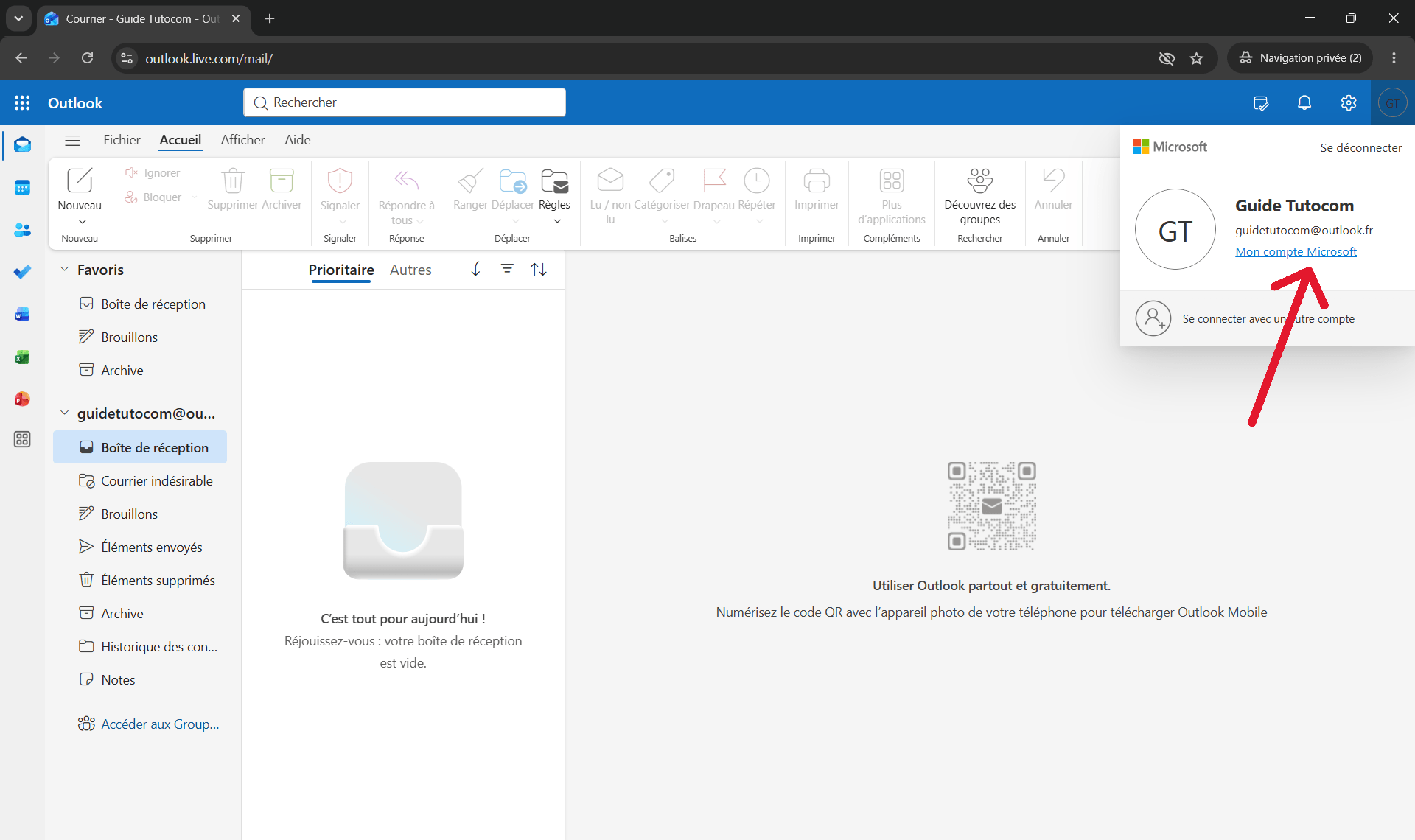This screenshot has height=840, width=1415.
Task: Click the Catégoriser tag icon
Action: 662,181
